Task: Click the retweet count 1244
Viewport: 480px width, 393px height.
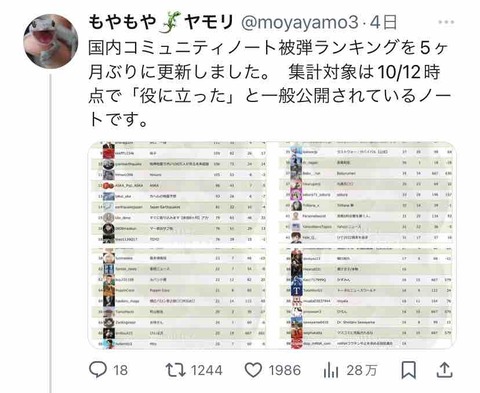Action: coord(207,370)
